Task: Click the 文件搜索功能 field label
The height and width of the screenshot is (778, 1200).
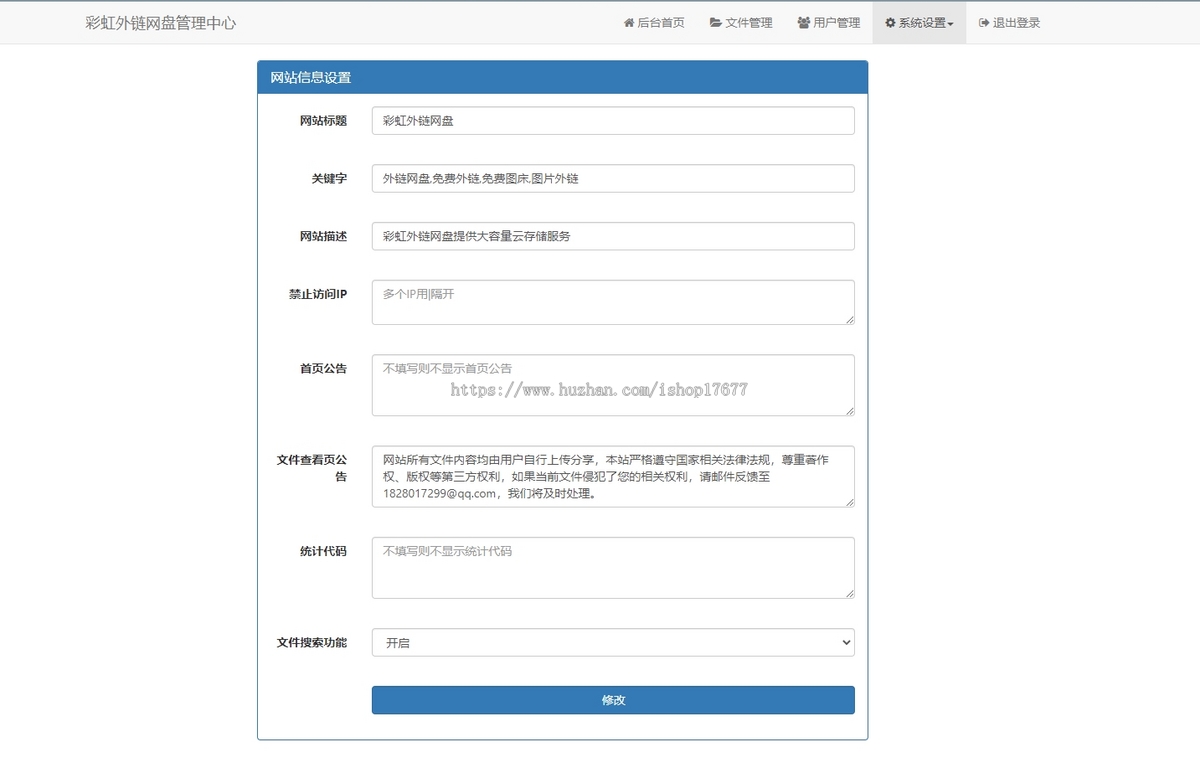Action: tap(312, 642)
